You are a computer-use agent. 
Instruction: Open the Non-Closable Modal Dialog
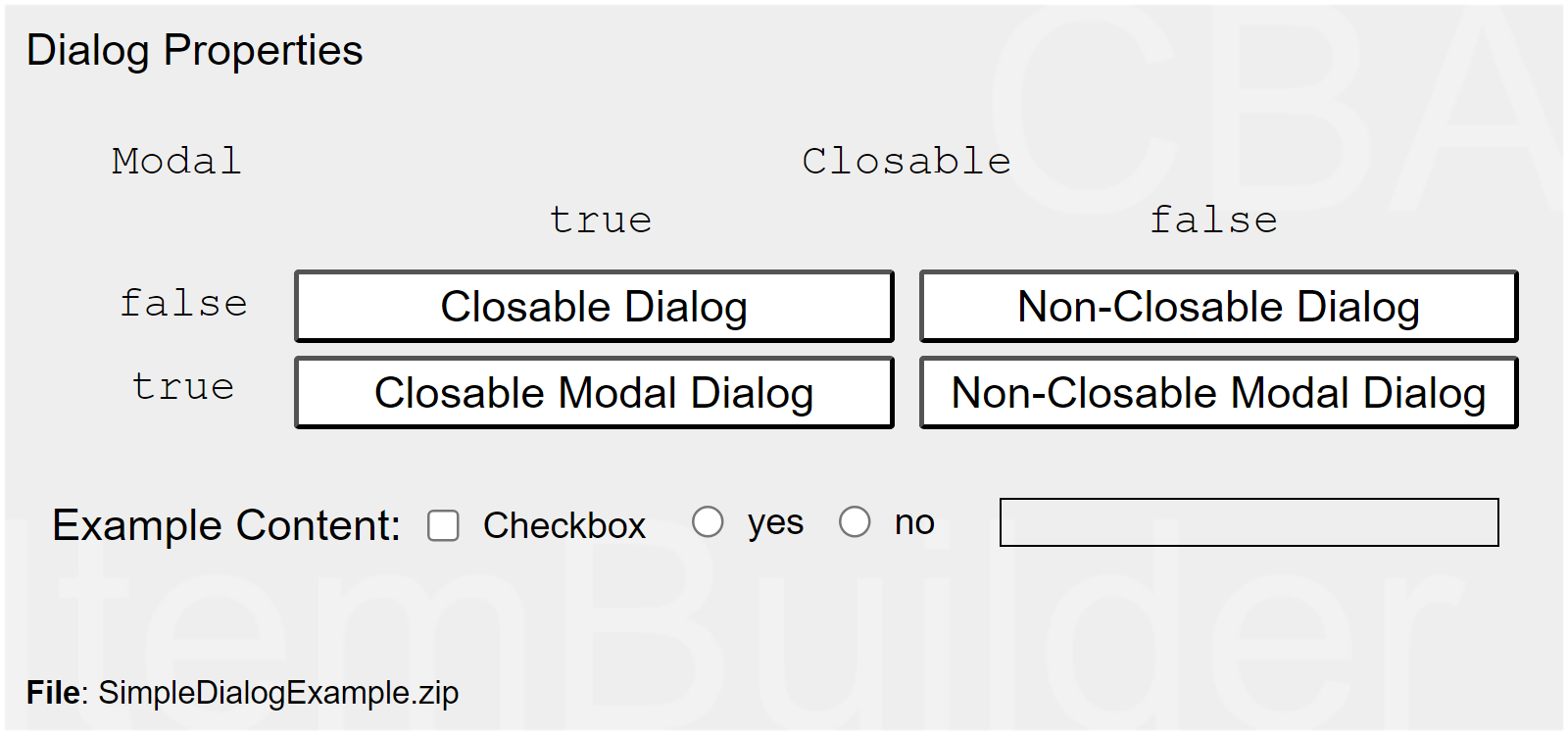1218,393
